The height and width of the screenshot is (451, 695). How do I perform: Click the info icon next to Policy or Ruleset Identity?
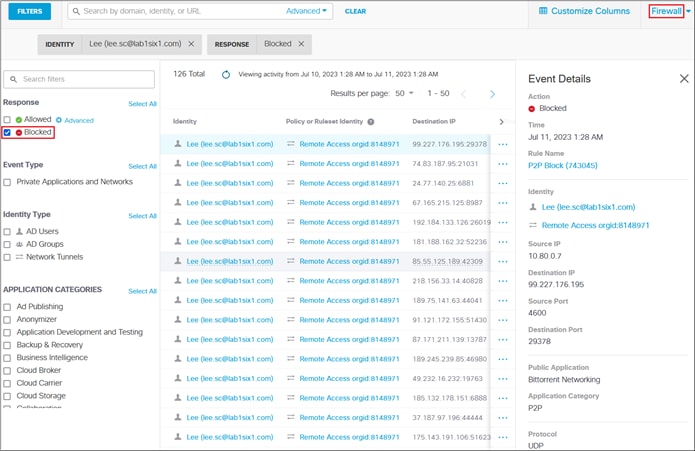click(x=371, y=121)
